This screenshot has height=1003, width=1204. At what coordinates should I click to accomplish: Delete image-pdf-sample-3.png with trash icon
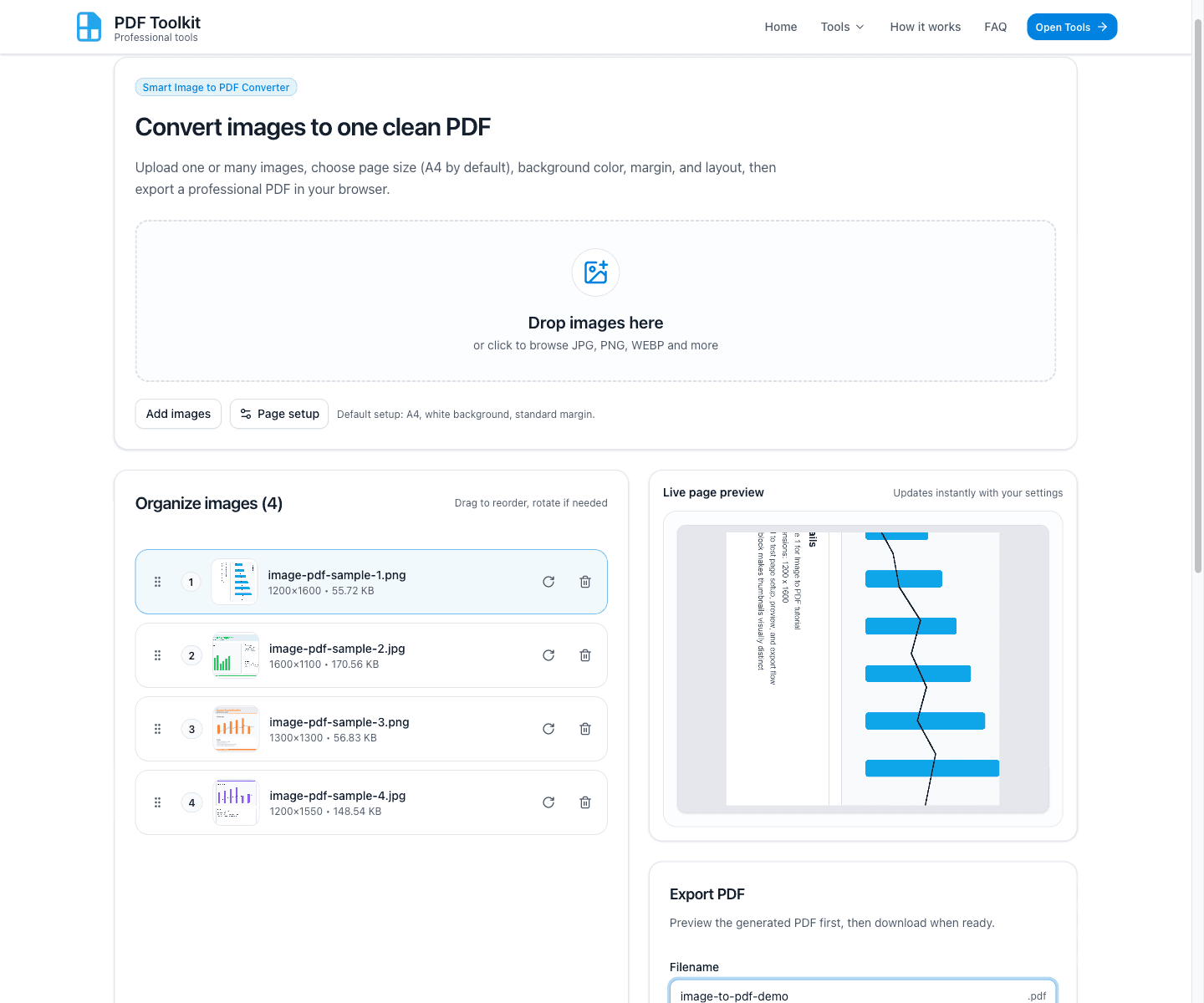pos(585,729)
